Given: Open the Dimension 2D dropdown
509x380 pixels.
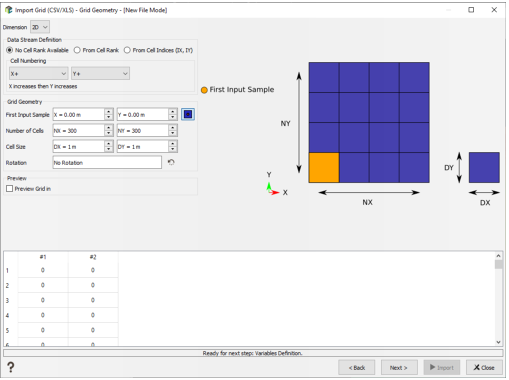Looking at the screenshot, I should click(x=40, y=27).
